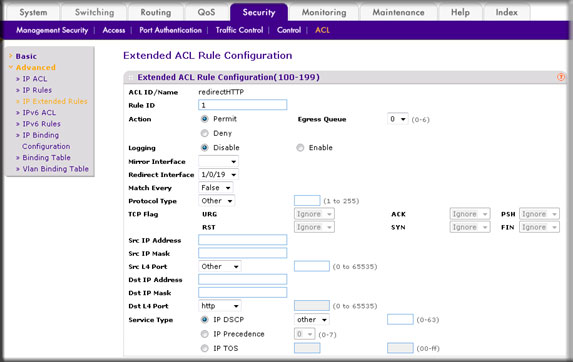Open the IP Precedence value dropdown

click(304, 334)
